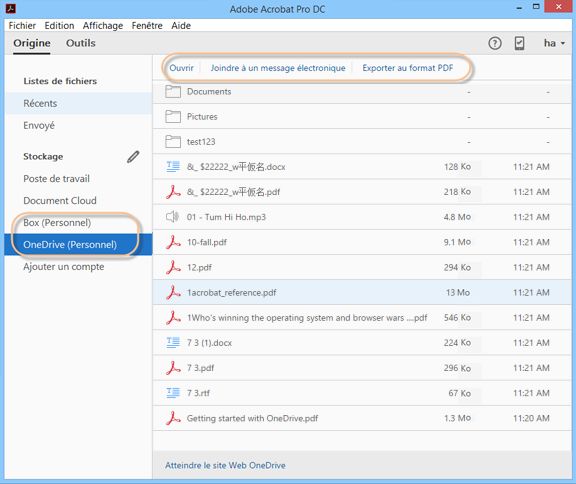Viewport: 576px width, 484px height.
Task: Click the pencil edit icon beside Stockage
Action: pyautogui.click(x=133, y=157)
